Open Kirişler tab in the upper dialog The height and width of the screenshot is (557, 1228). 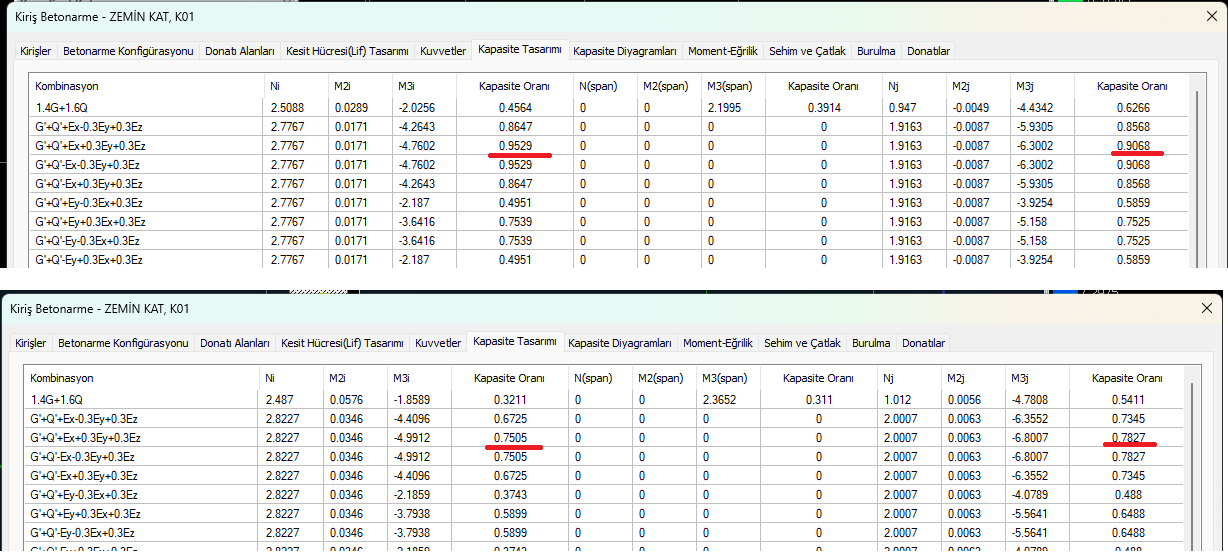point(37,51)
